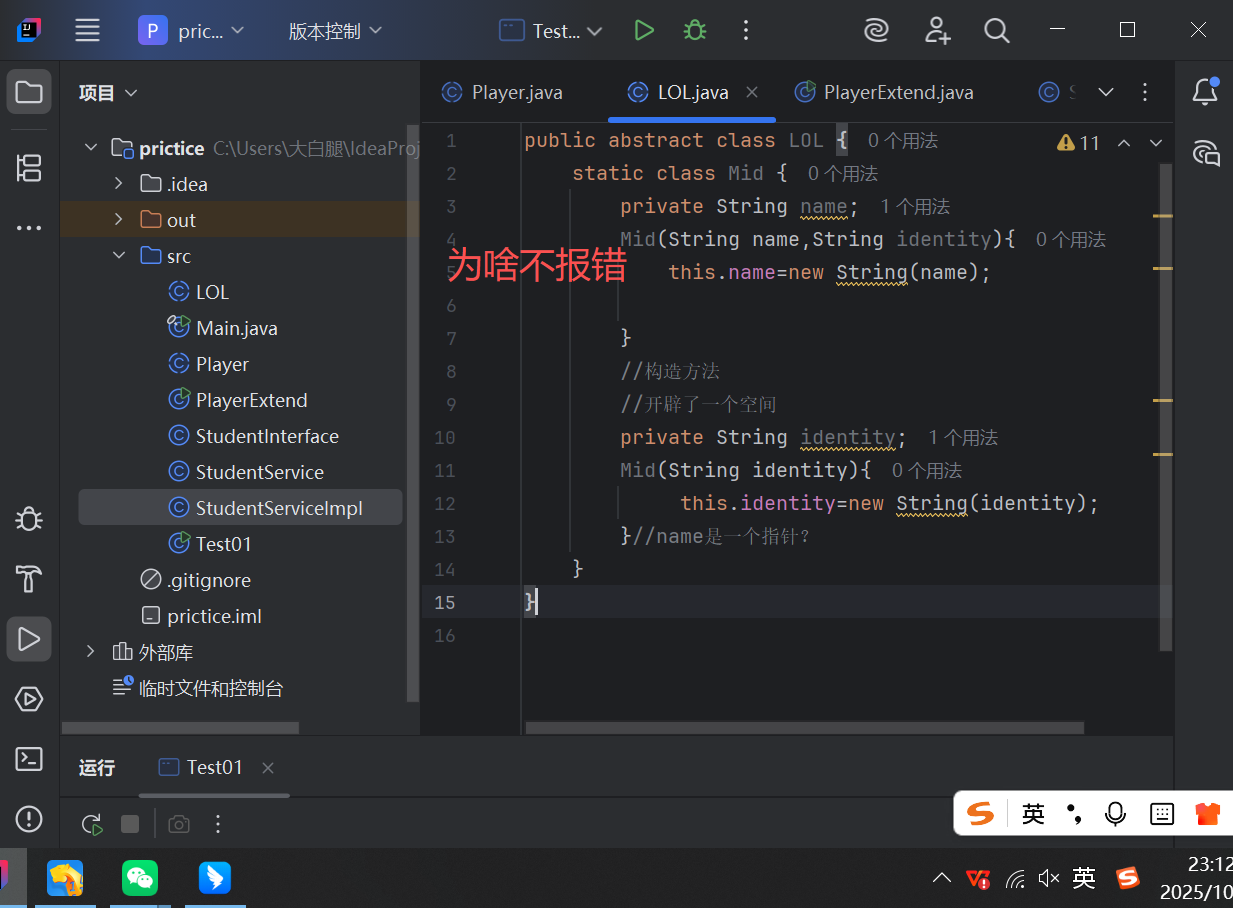The width and height of the screenshot is (1233, 908).
Task: Open the Debug tool window on the left bar
Action: (x=29, y=519)
